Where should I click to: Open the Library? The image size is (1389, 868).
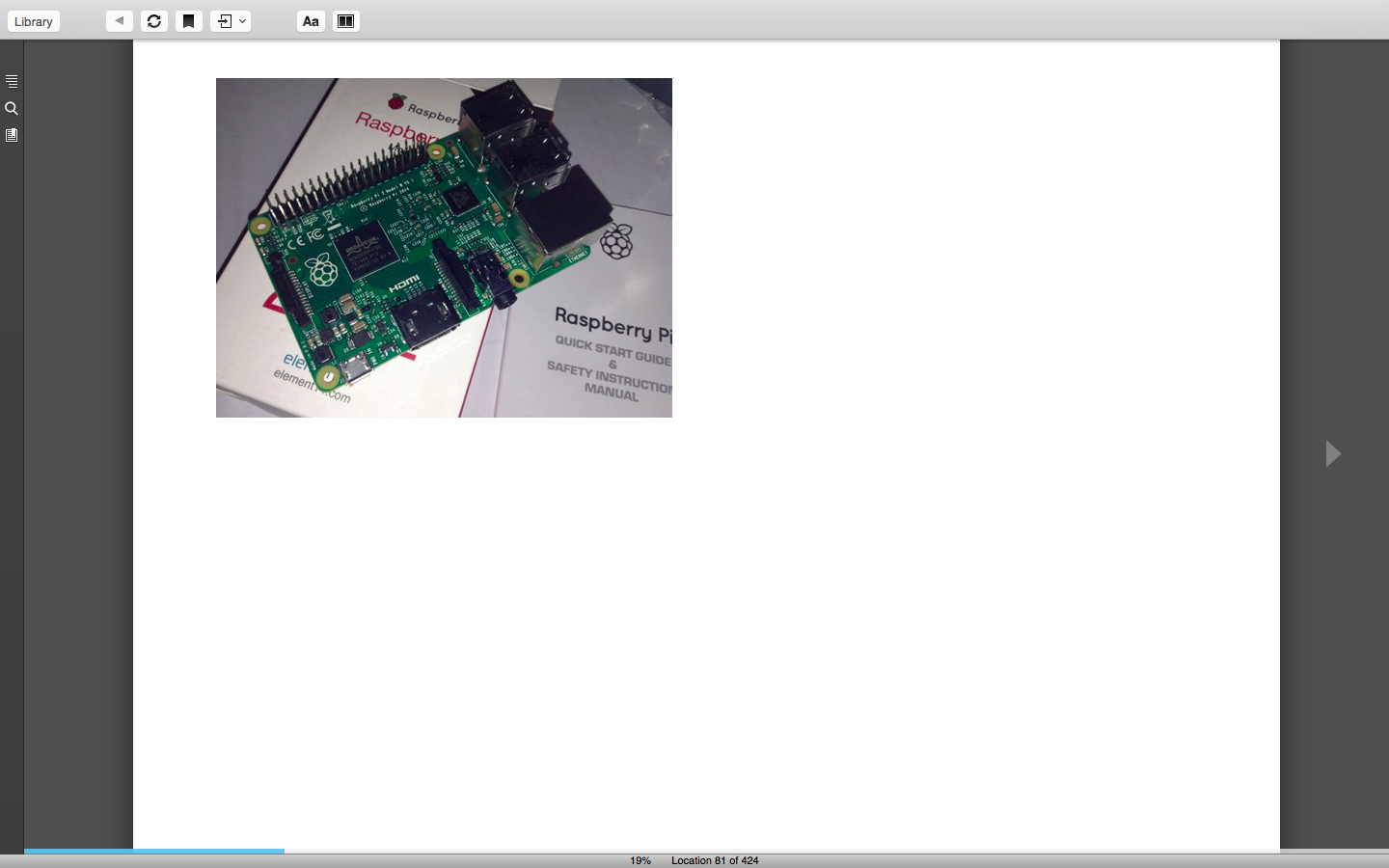34,21
